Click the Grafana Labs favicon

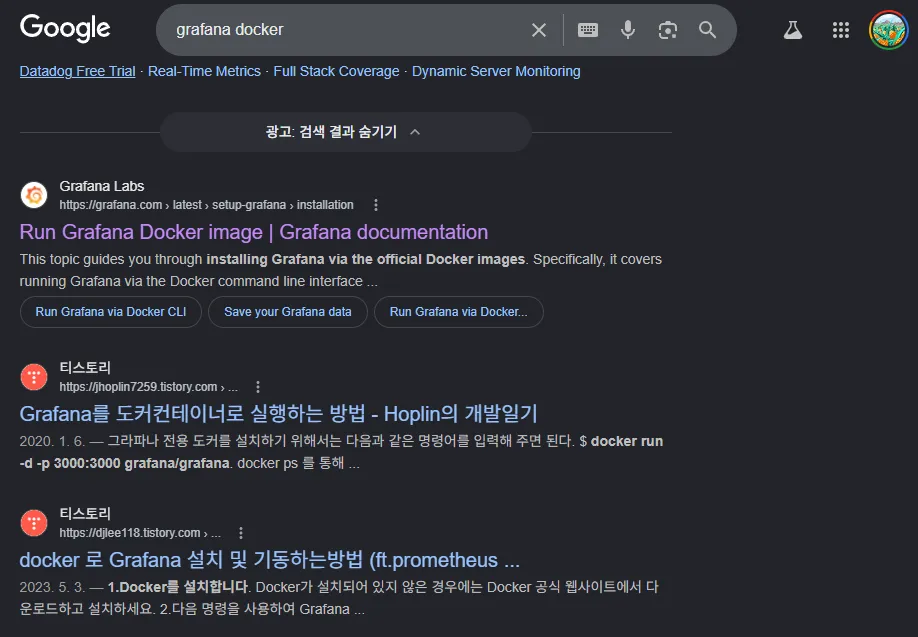34,195
